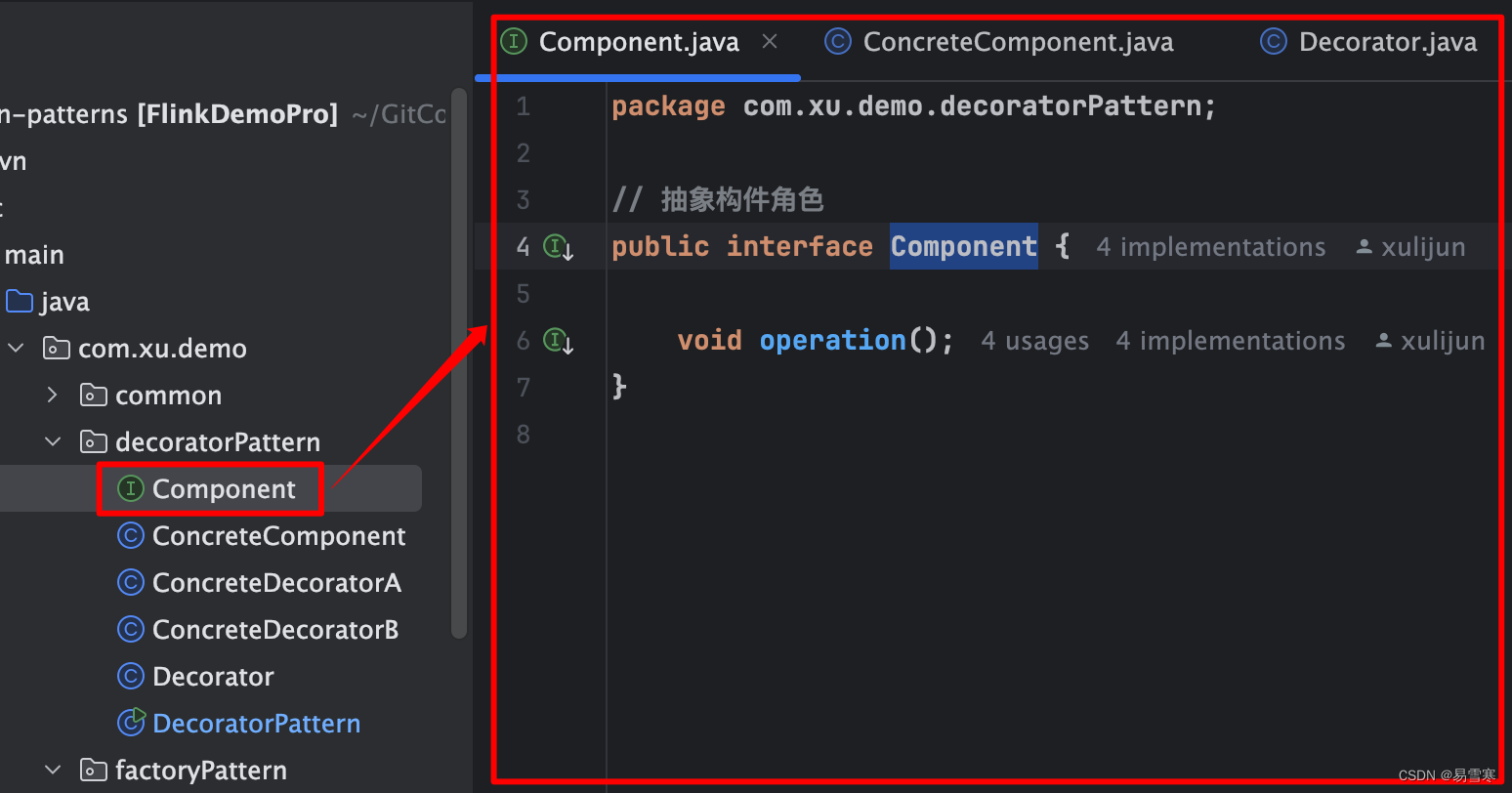Close the Component.java tab

[769, 41]
